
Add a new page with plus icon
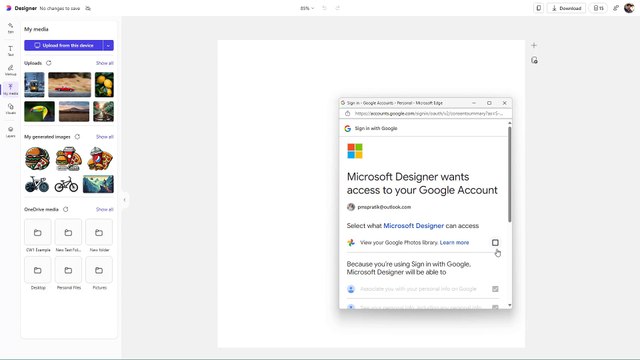(534, 45)
